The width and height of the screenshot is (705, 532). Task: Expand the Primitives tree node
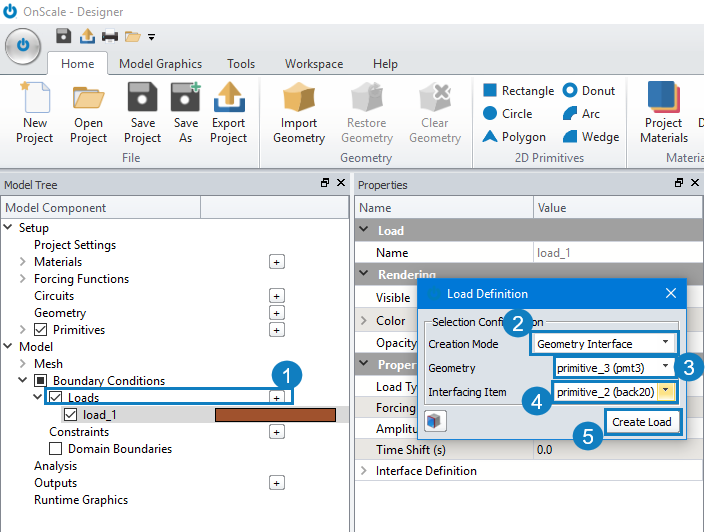(22, 330)
